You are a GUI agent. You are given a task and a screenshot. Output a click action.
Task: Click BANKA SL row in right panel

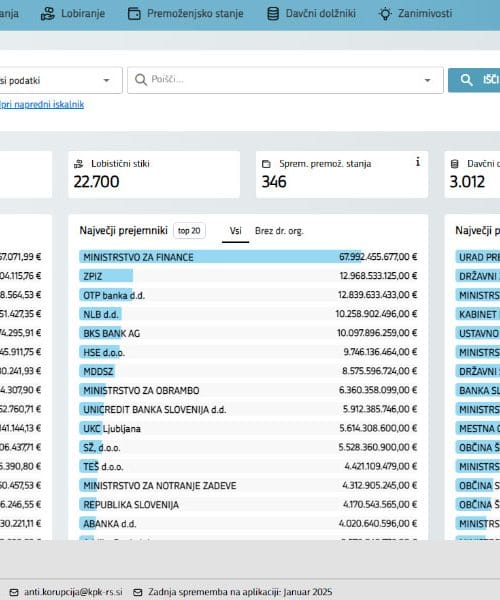[x=478, y=390]
